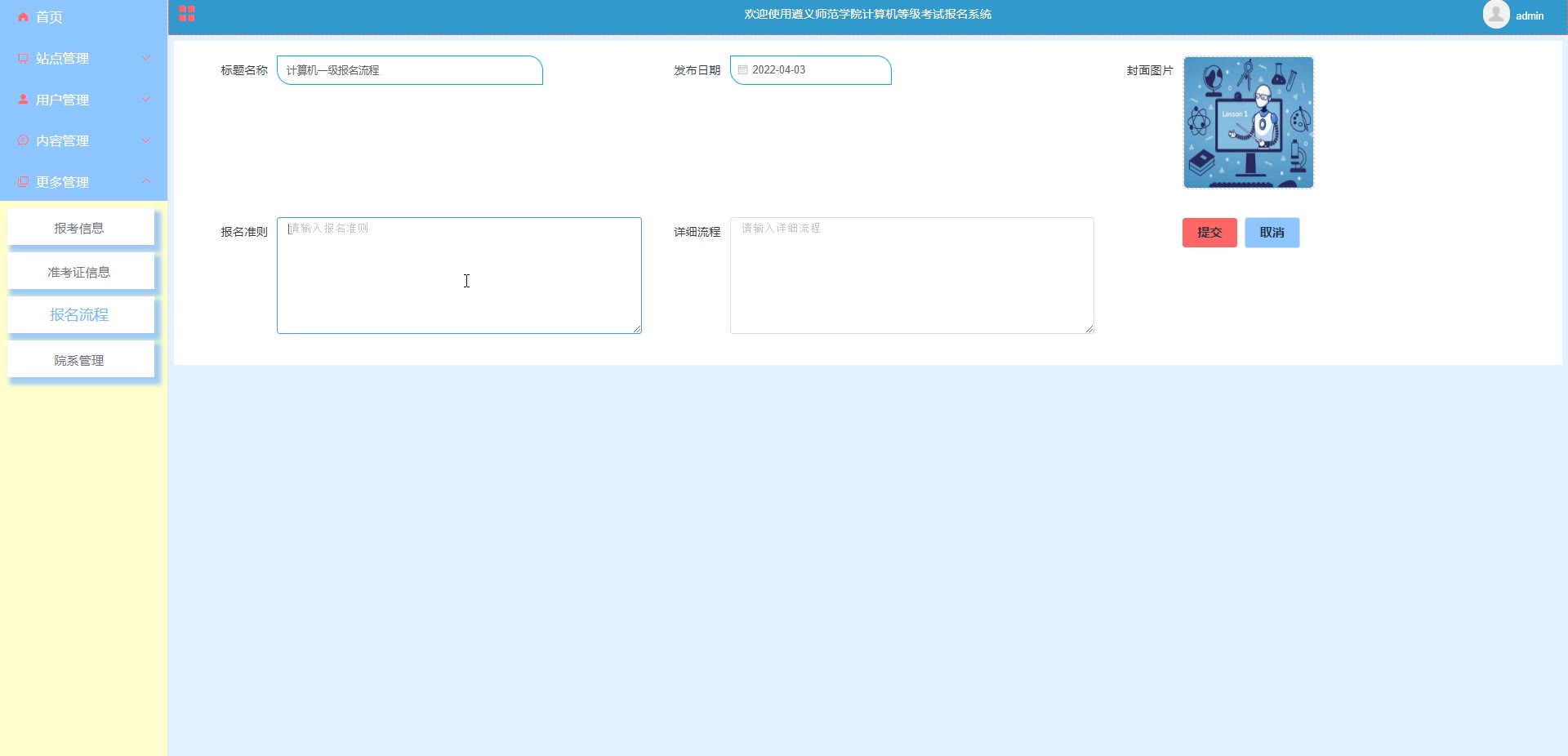The image size is (1568, 756).
Task: Open 报考信息 submenu item
Action: click(81, 228)
